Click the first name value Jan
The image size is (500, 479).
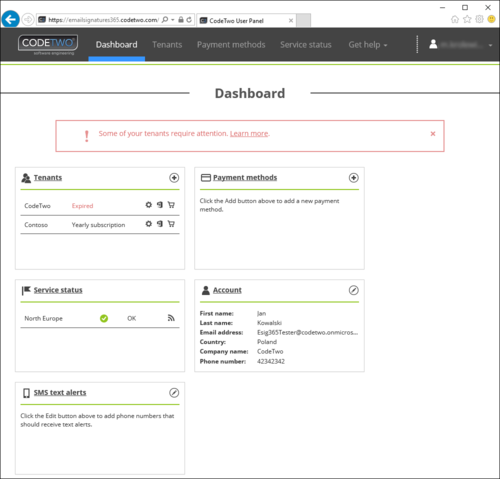tap(261, 313)
